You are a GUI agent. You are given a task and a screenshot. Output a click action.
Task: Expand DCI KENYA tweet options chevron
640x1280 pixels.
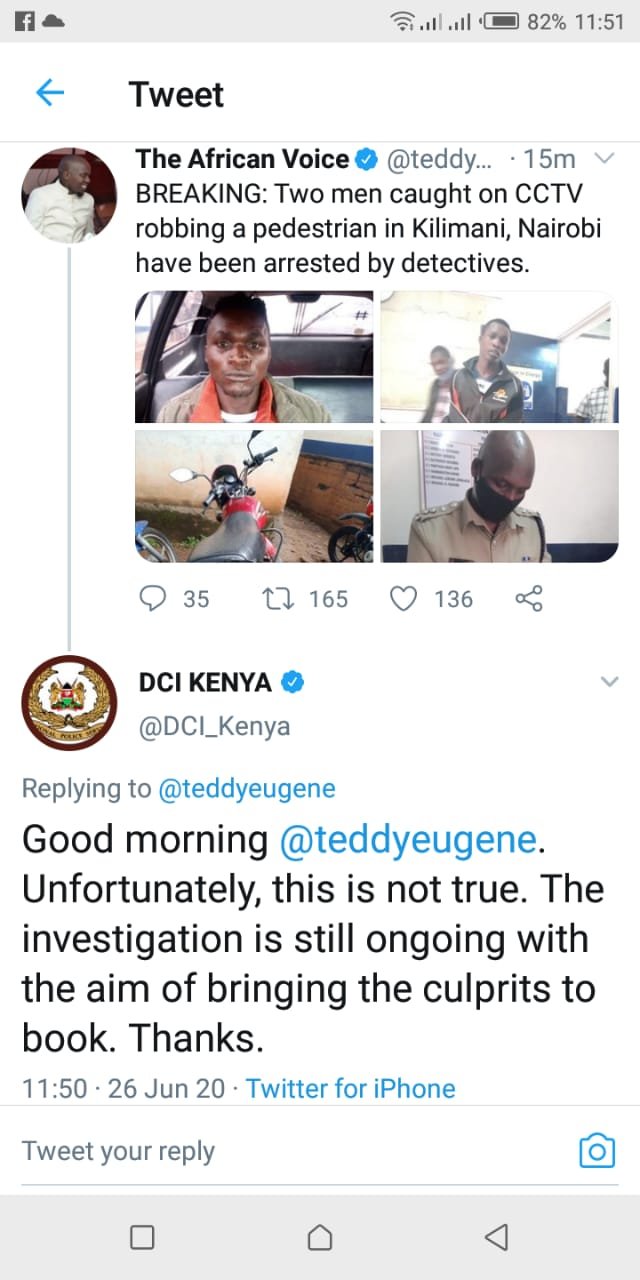coord(609,682)
